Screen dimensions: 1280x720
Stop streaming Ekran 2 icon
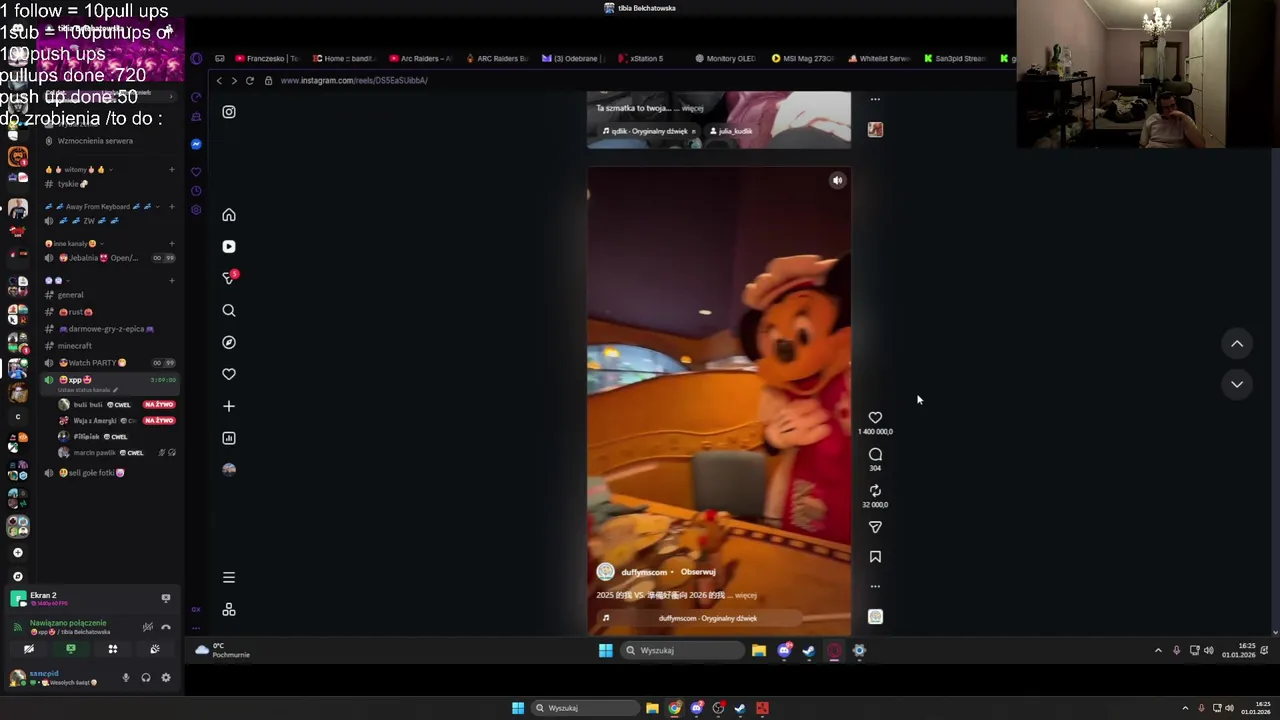(166, 598)
